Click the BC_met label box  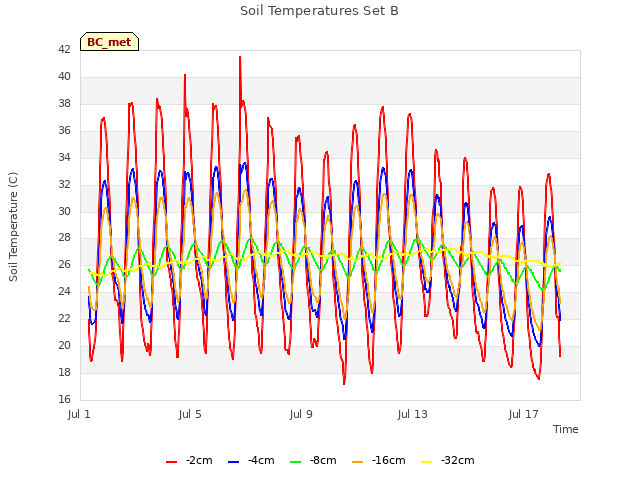(109, 42)
